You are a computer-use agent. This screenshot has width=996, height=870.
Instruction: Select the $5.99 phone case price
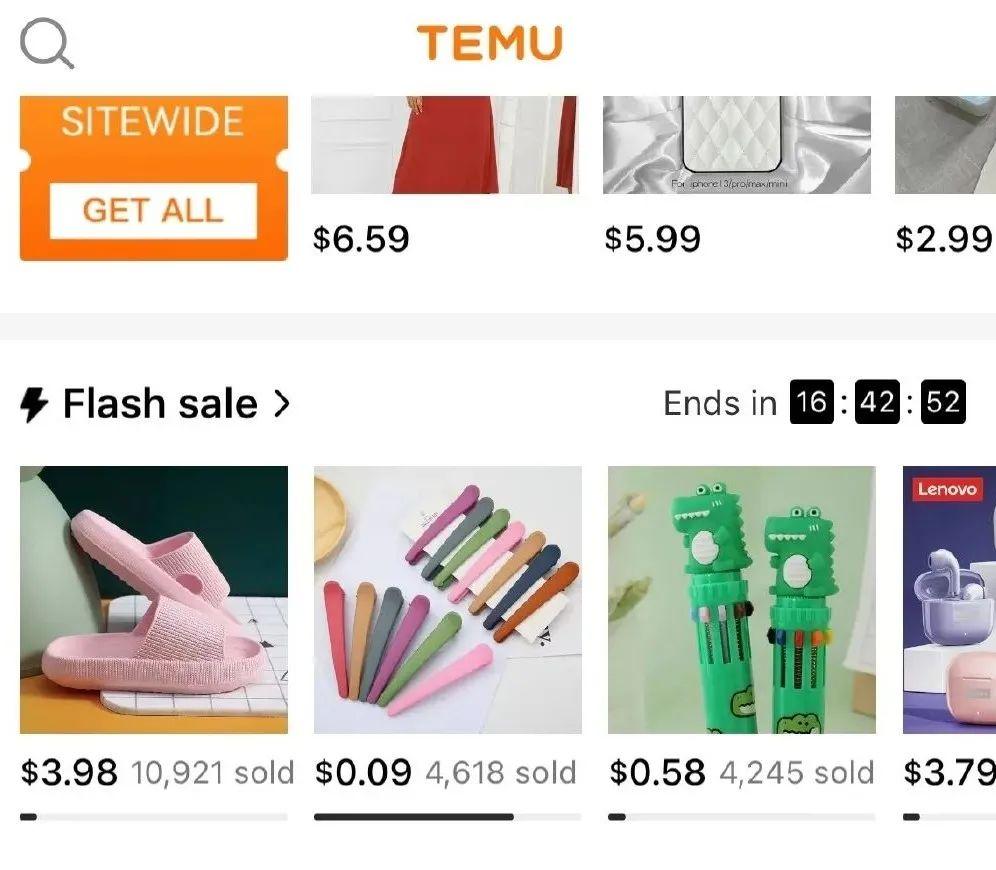coord(652,239)
